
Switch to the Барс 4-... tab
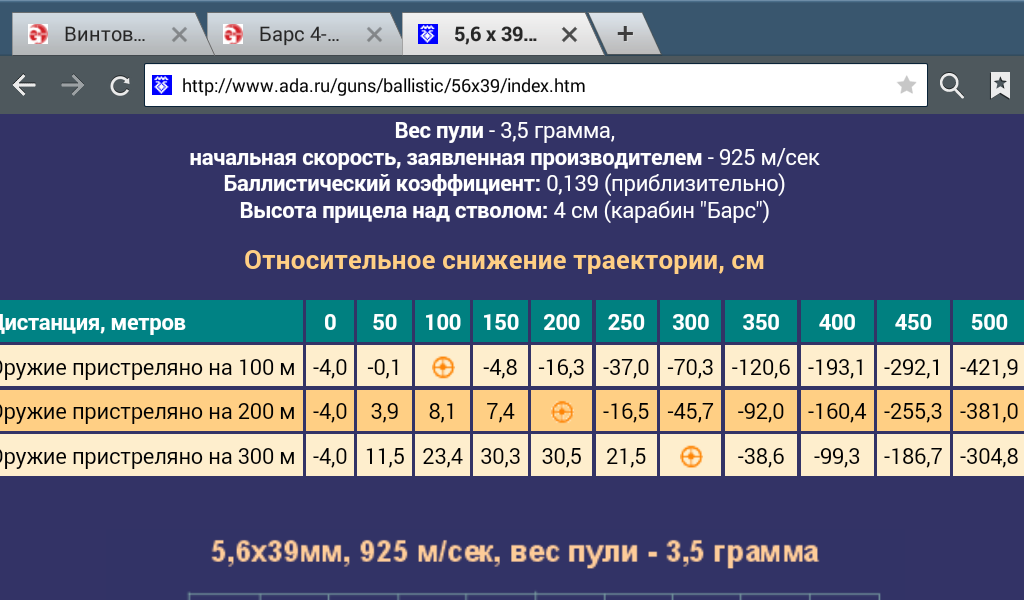click(290, 35)
